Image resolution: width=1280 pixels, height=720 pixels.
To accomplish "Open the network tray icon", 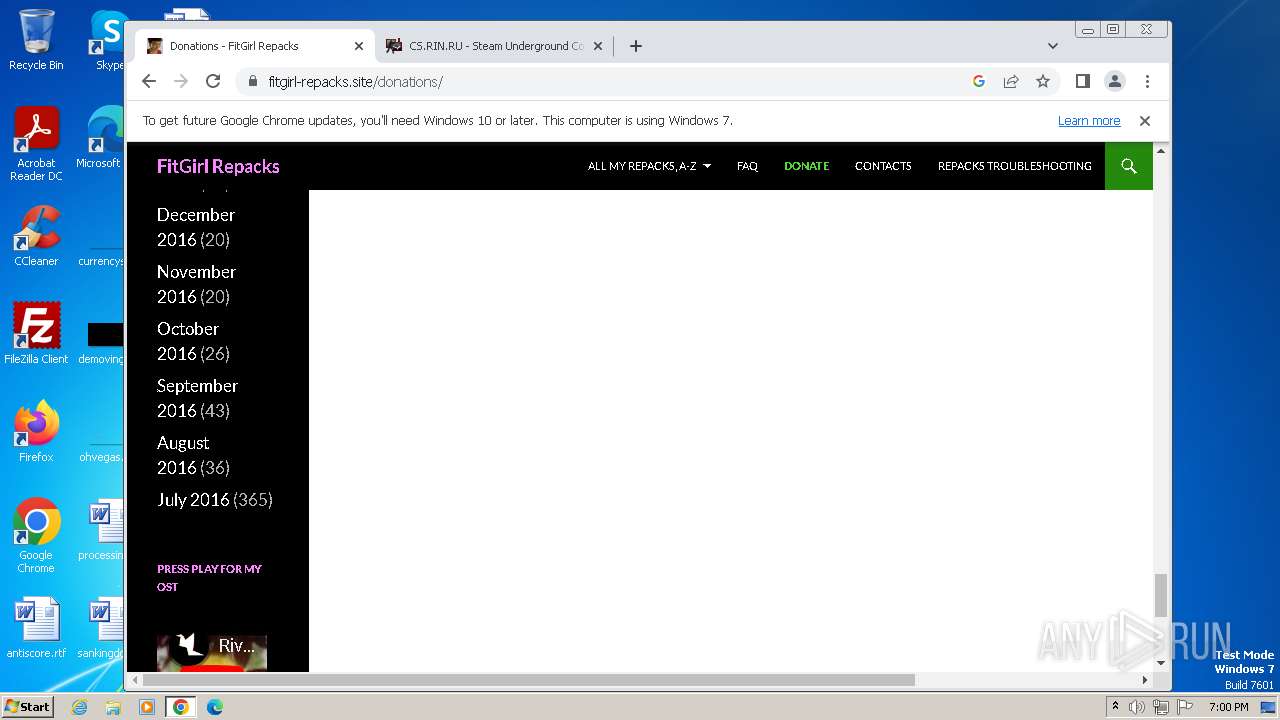I will (x=1161, y=707).
